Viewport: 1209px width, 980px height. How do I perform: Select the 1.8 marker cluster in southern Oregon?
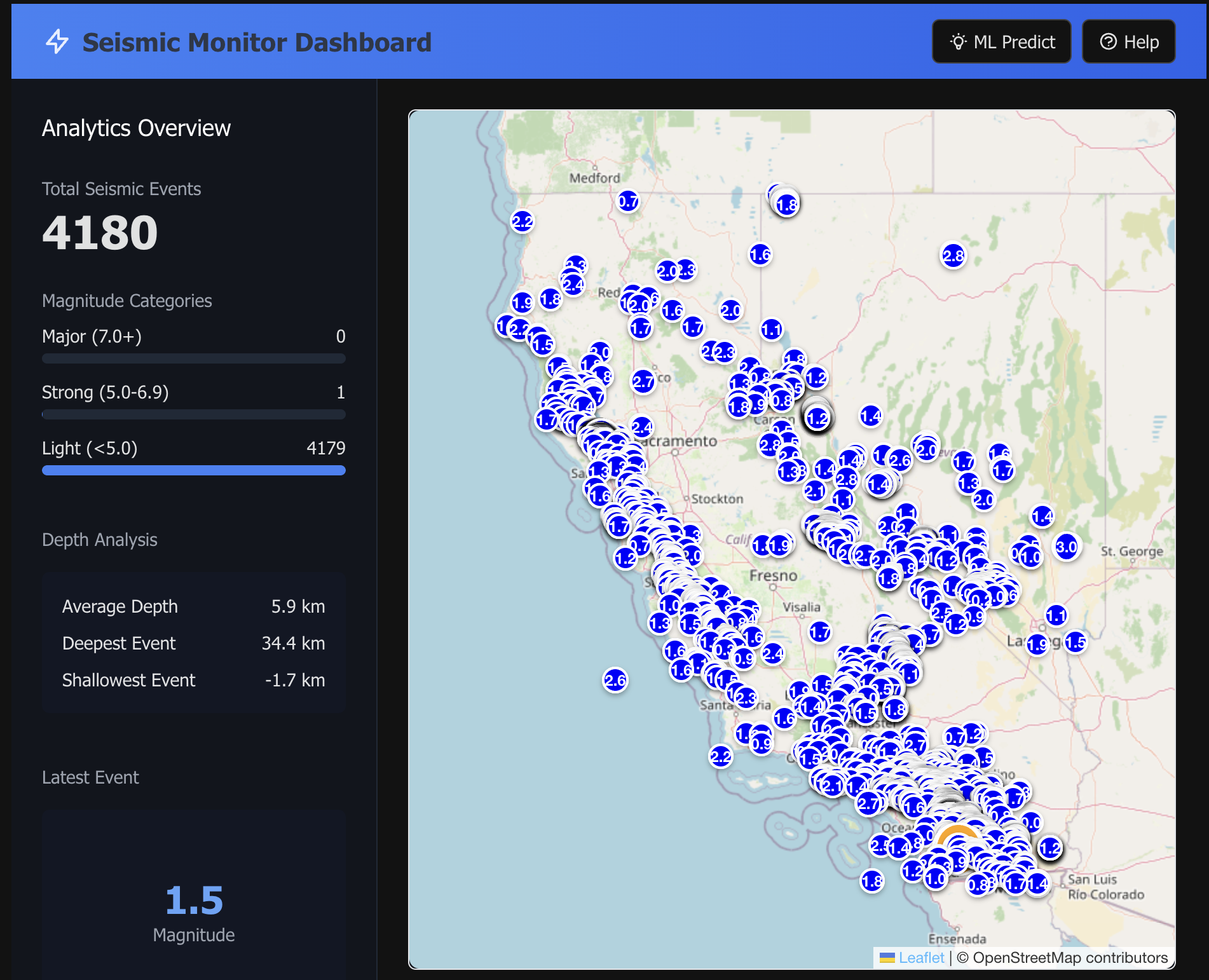(787, 205)
